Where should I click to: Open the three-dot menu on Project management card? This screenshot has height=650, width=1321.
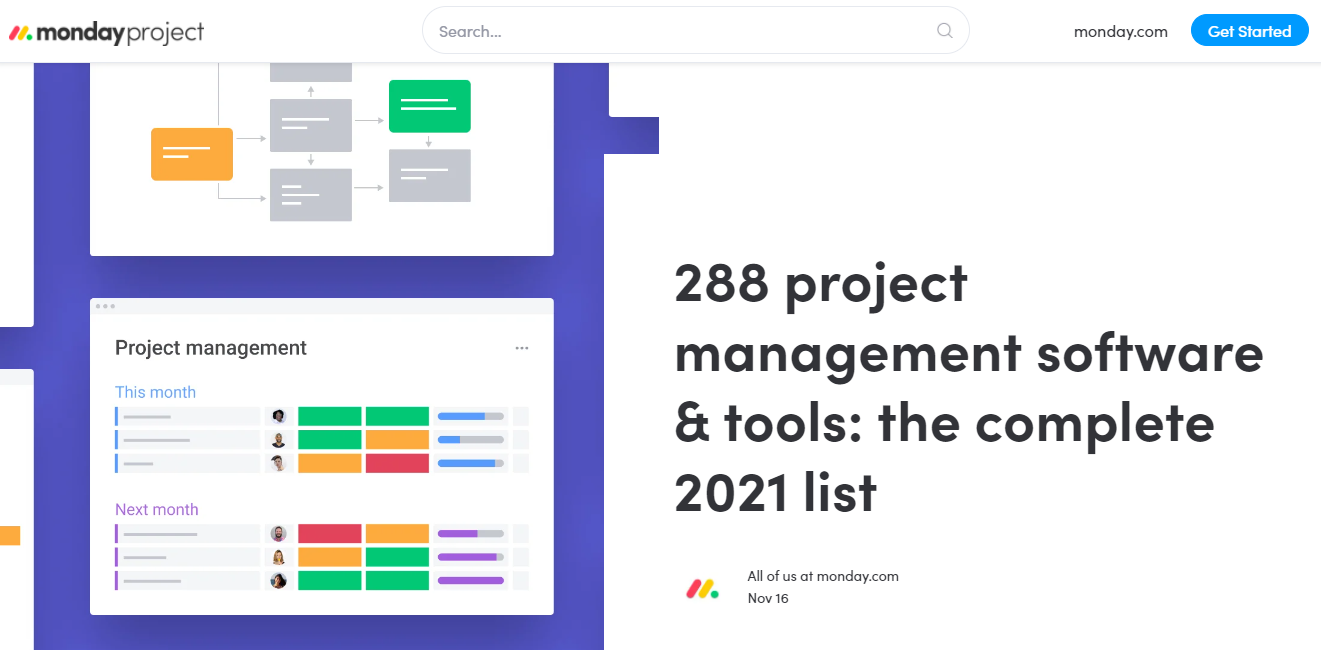pos(521,348)
